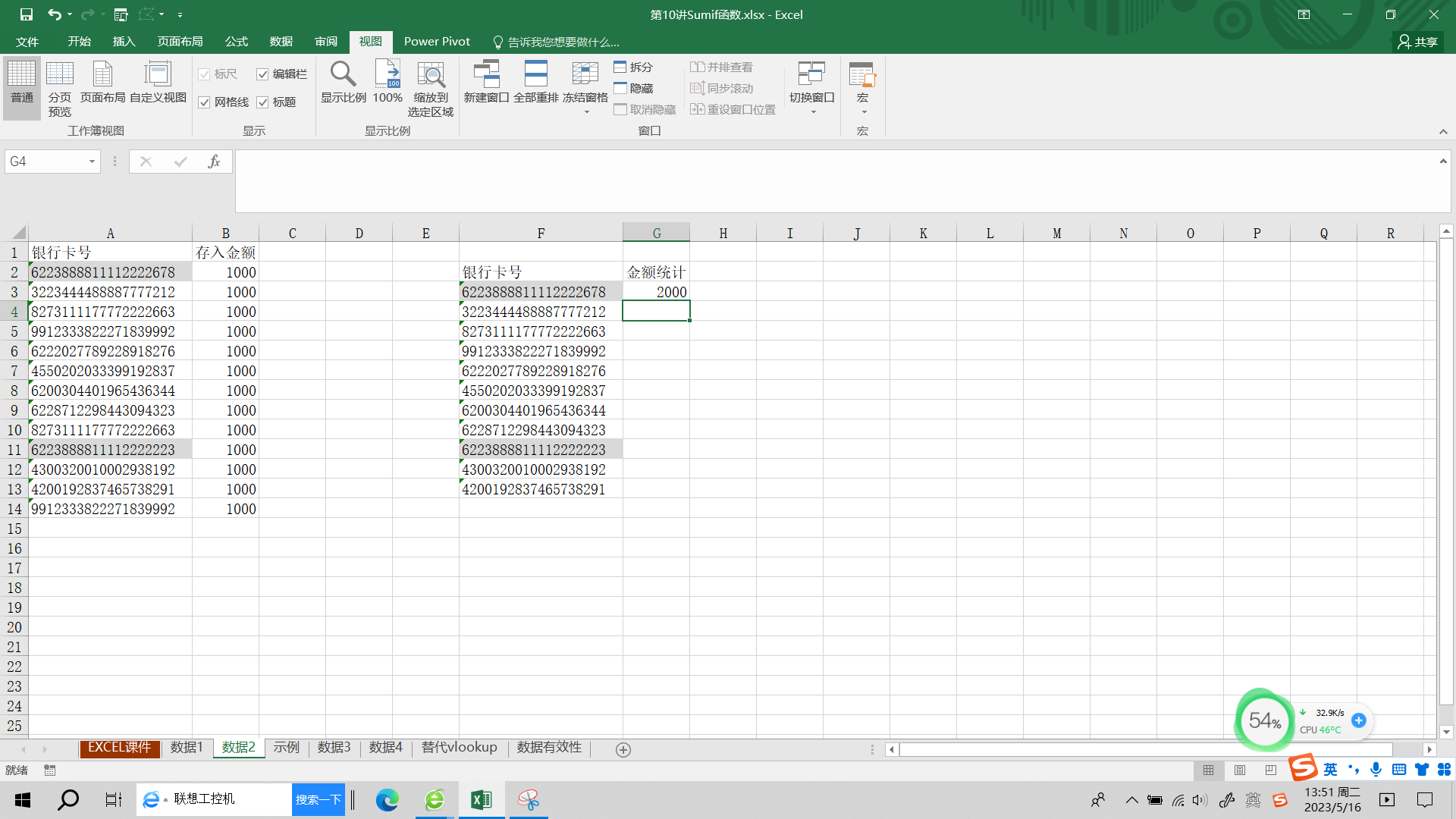Toggle the Ruler (标尺) checkbox

click(x=204, y=74)
